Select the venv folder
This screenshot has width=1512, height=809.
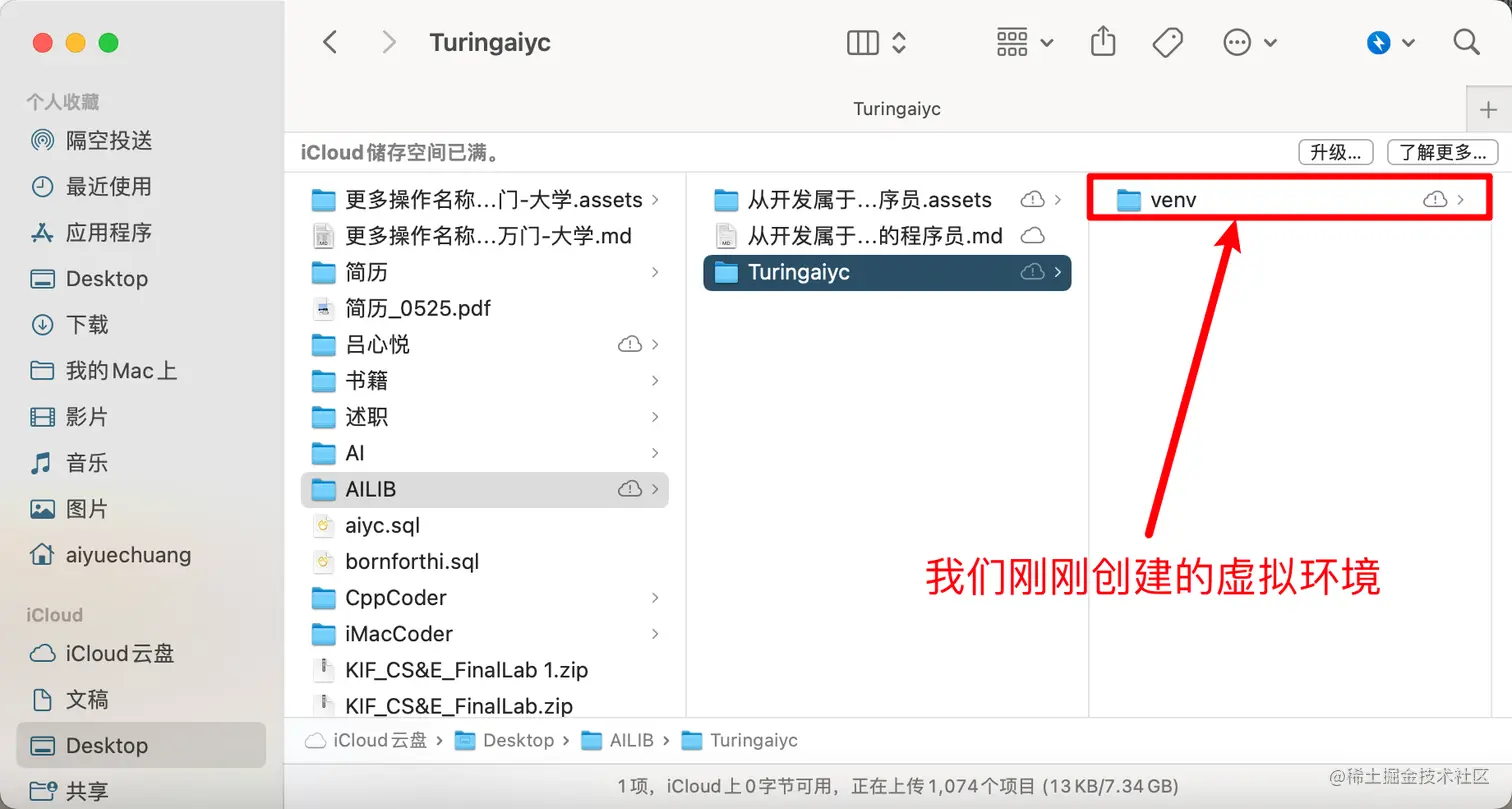click(x=1289, y=200)
